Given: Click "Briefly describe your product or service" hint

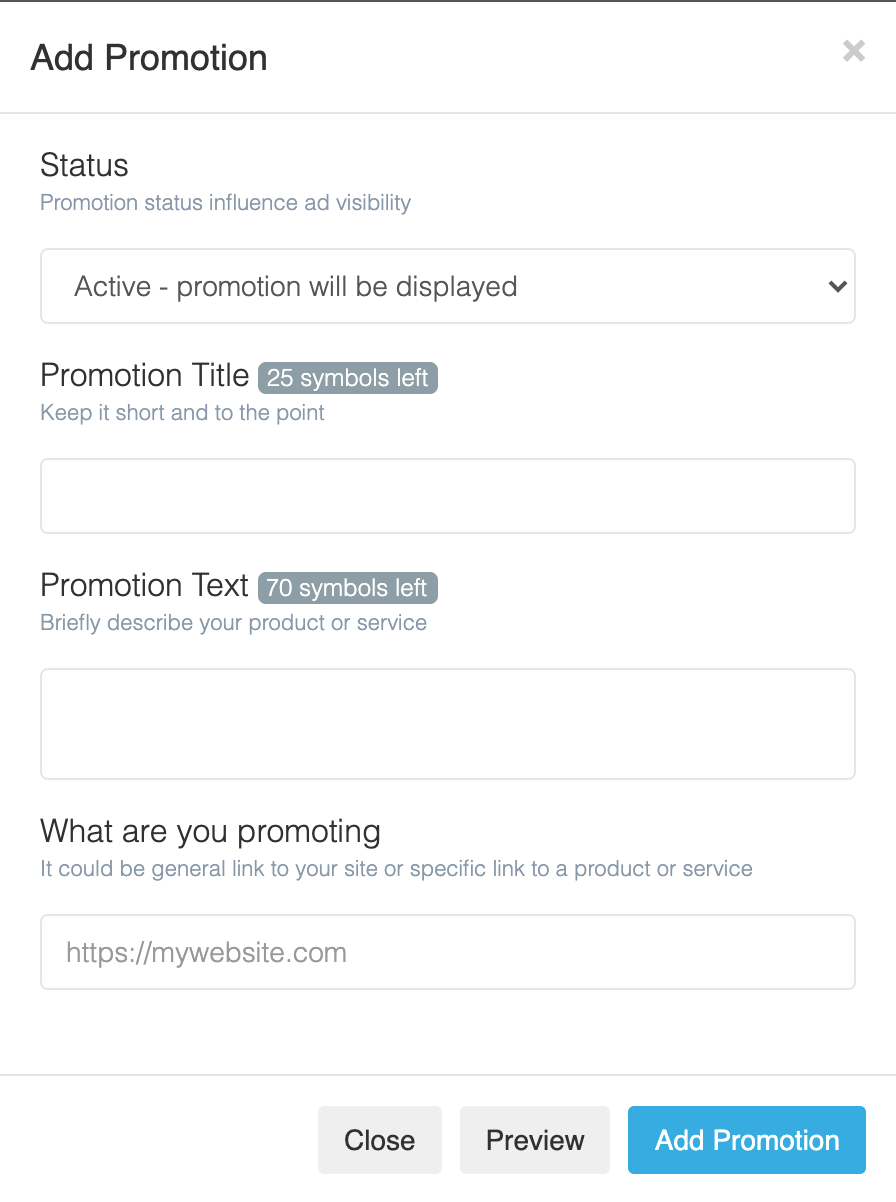Looking at the screenshot, I should [233, 623].
